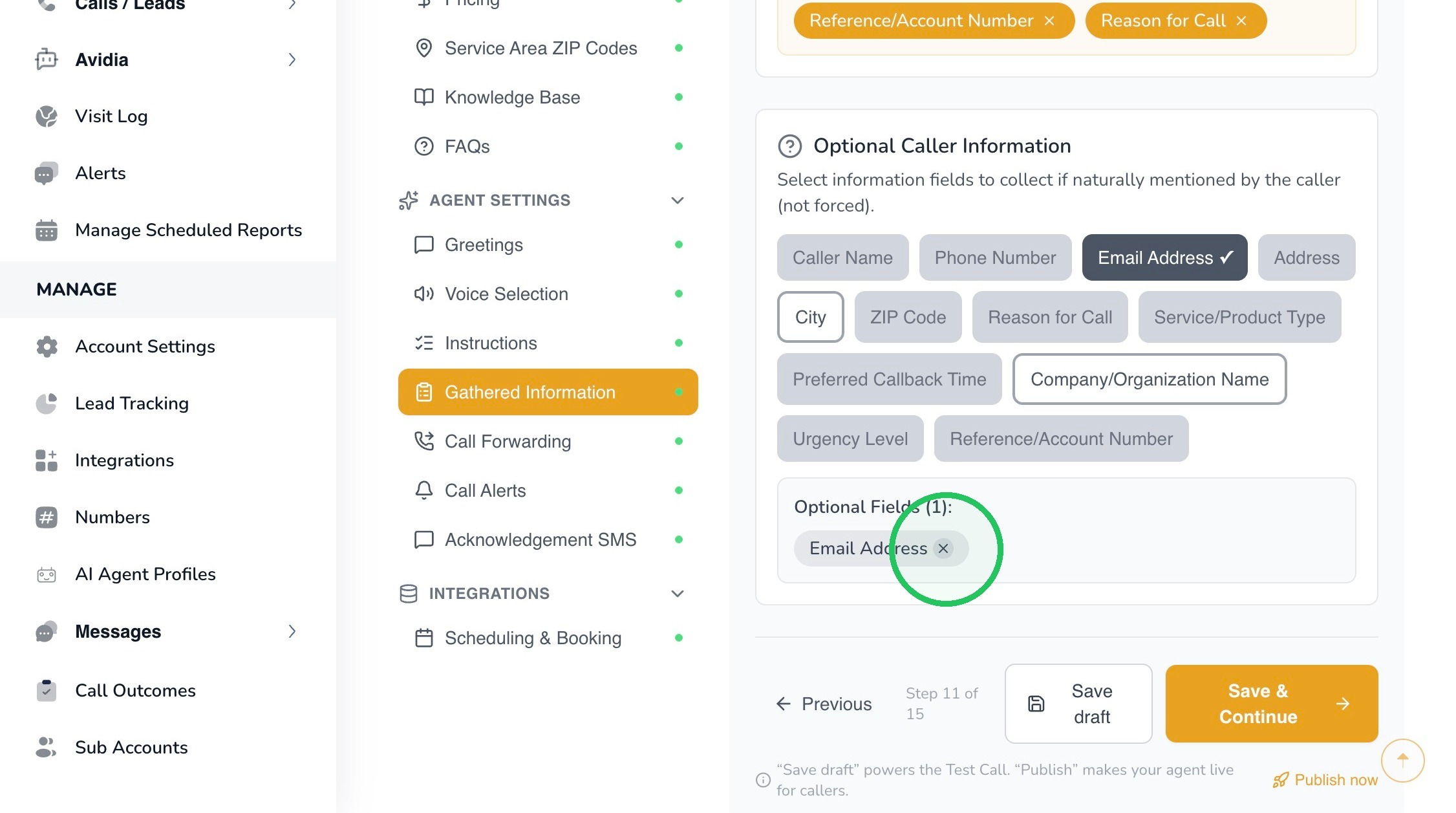This screenshot has height=813, width=1456.
Task: Click the Service Area ZIP Codes pin icon
Action: (423, 48)
